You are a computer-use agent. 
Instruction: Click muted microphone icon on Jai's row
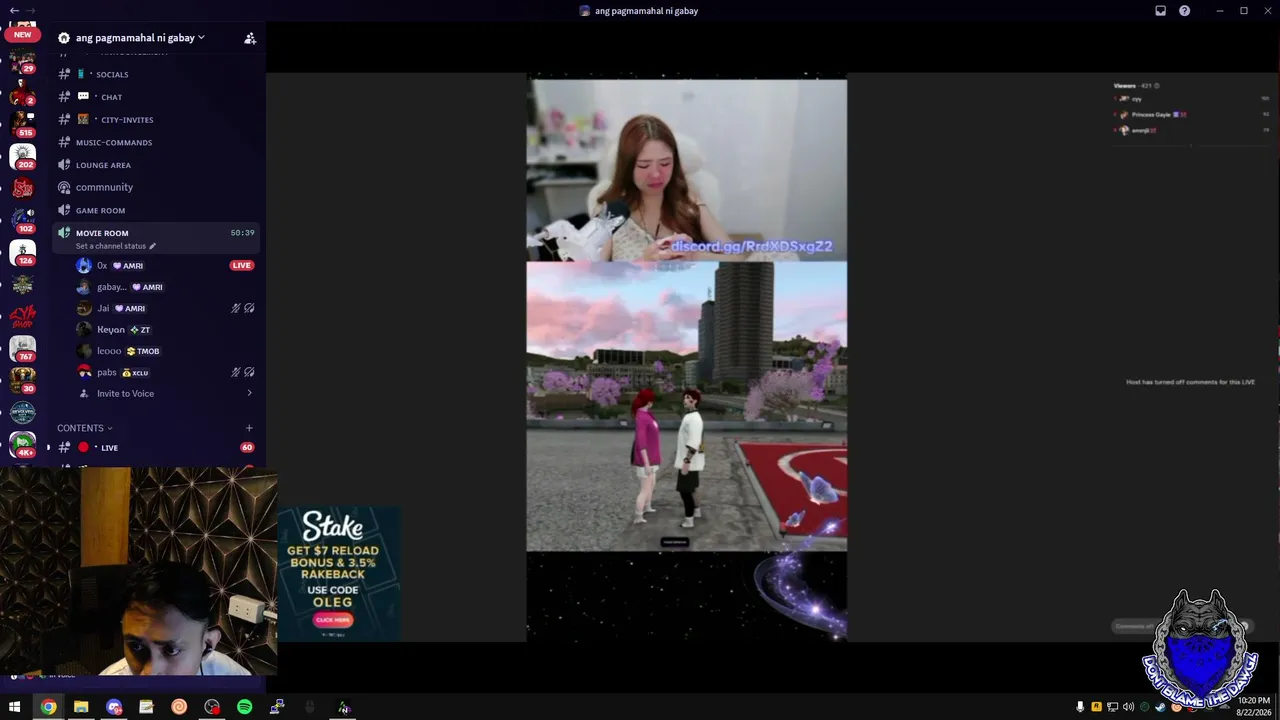click(x=235, y=308)
